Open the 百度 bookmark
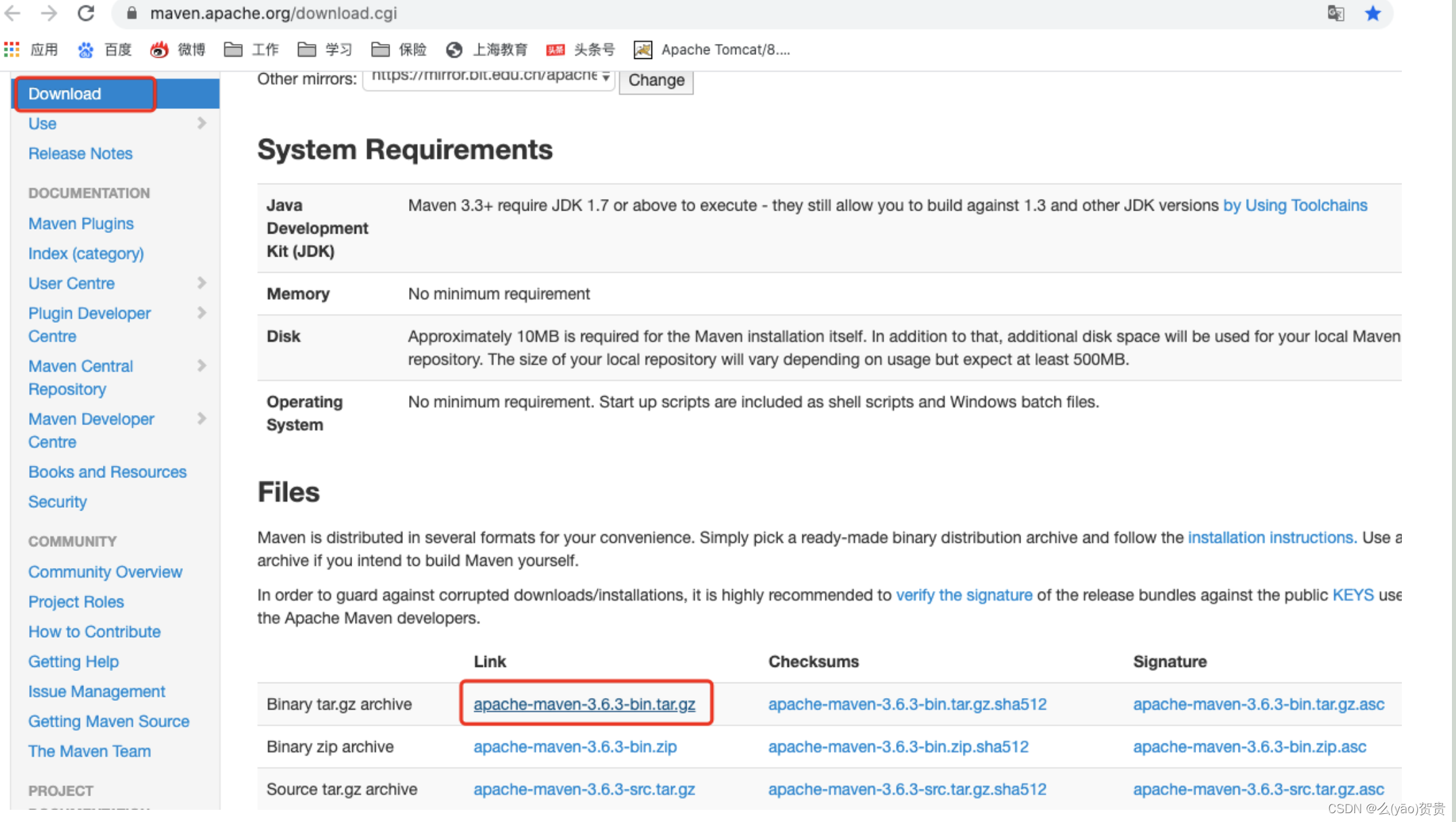Viewport: 1456px width, 822px height. pos(105,49)
